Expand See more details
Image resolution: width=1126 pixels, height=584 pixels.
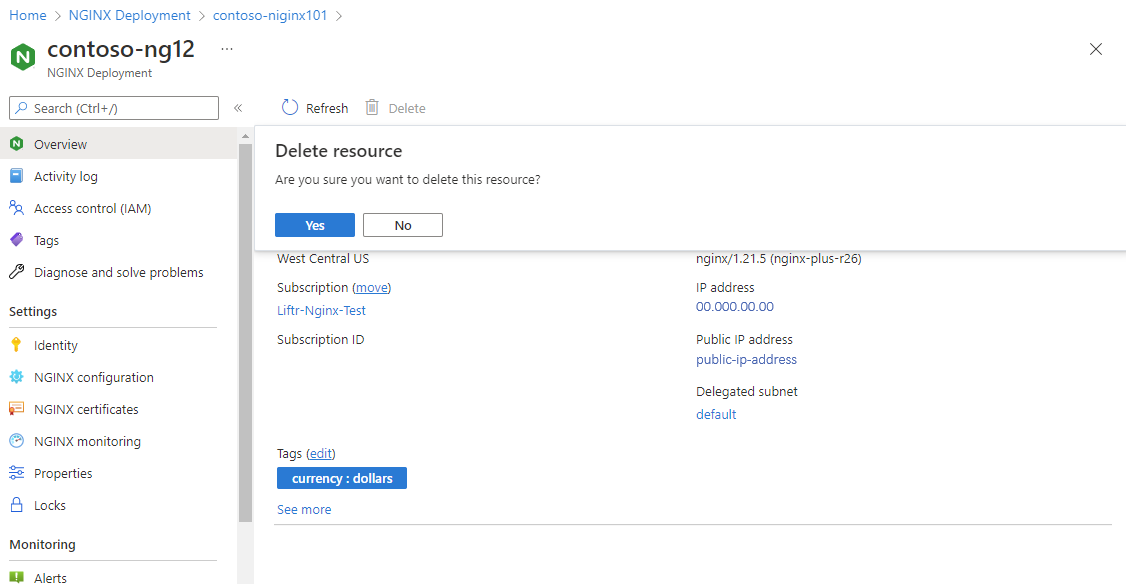point(304,509)
